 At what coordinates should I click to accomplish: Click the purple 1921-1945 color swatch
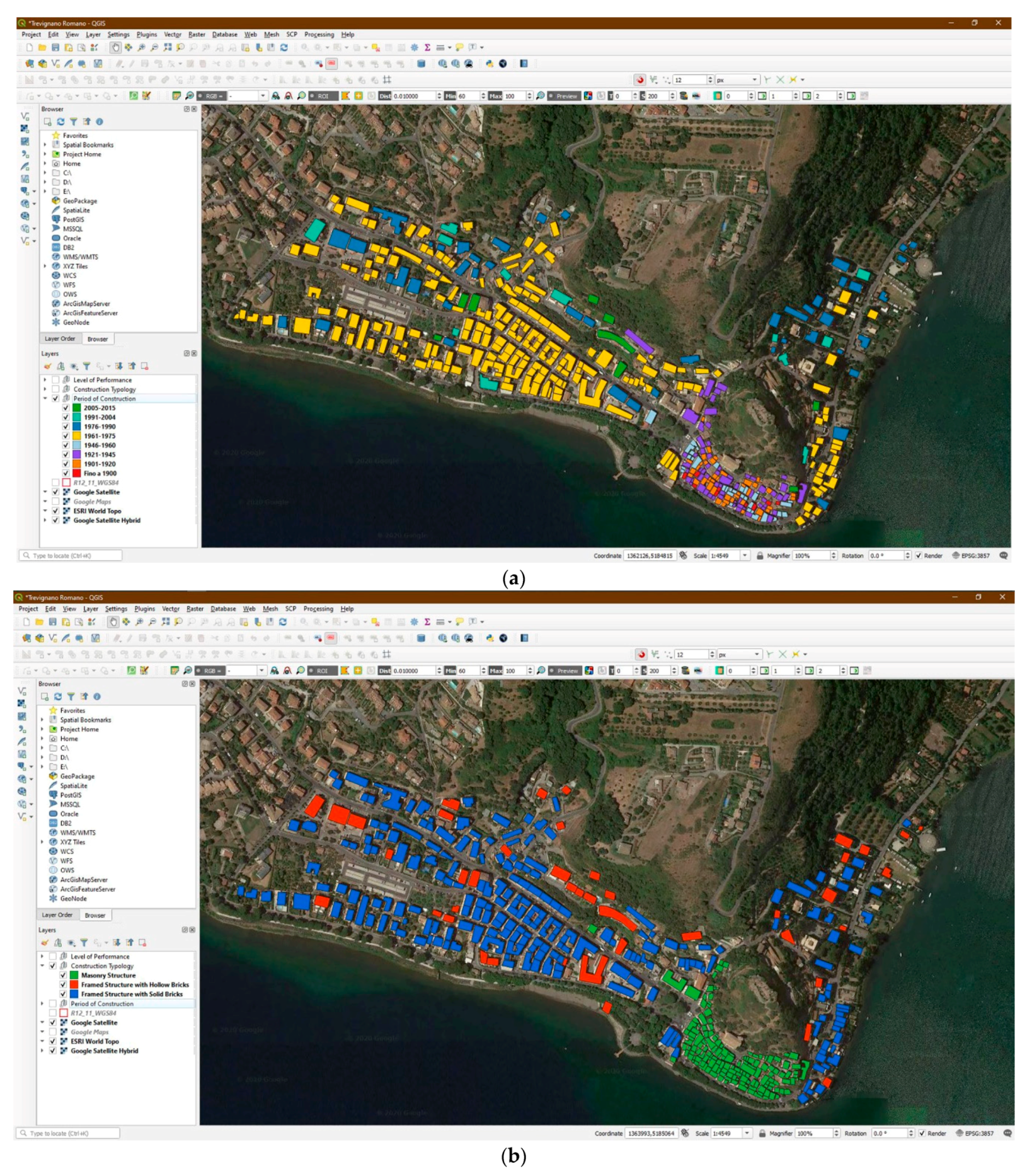pos(77,454)
